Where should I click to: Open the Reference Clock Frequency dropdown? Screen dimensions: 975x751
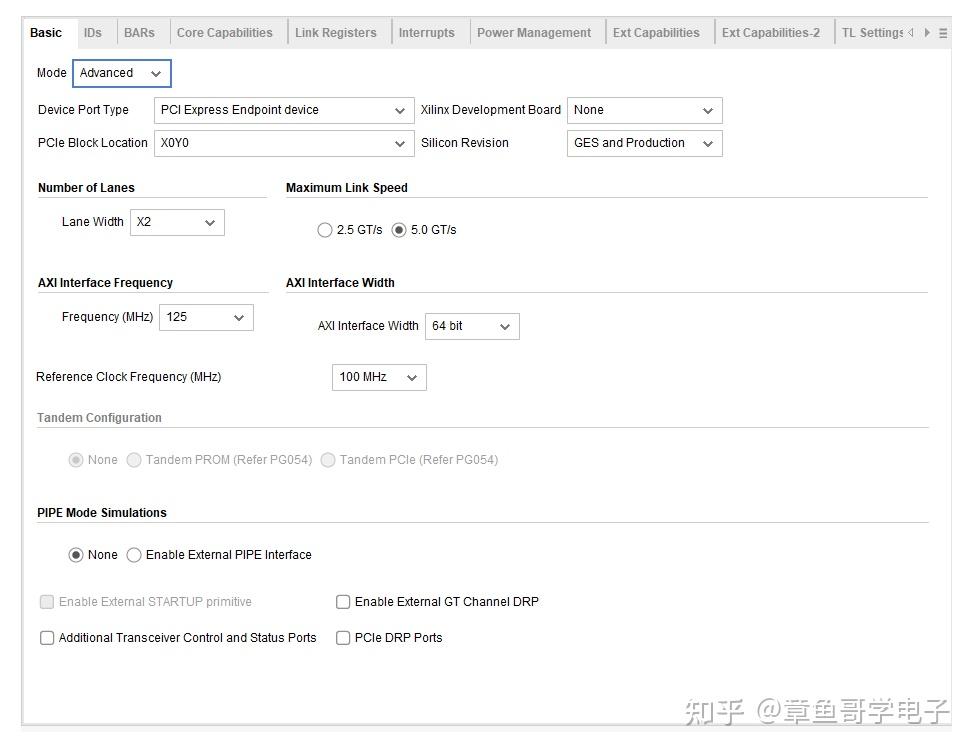(x=411, y=377)
